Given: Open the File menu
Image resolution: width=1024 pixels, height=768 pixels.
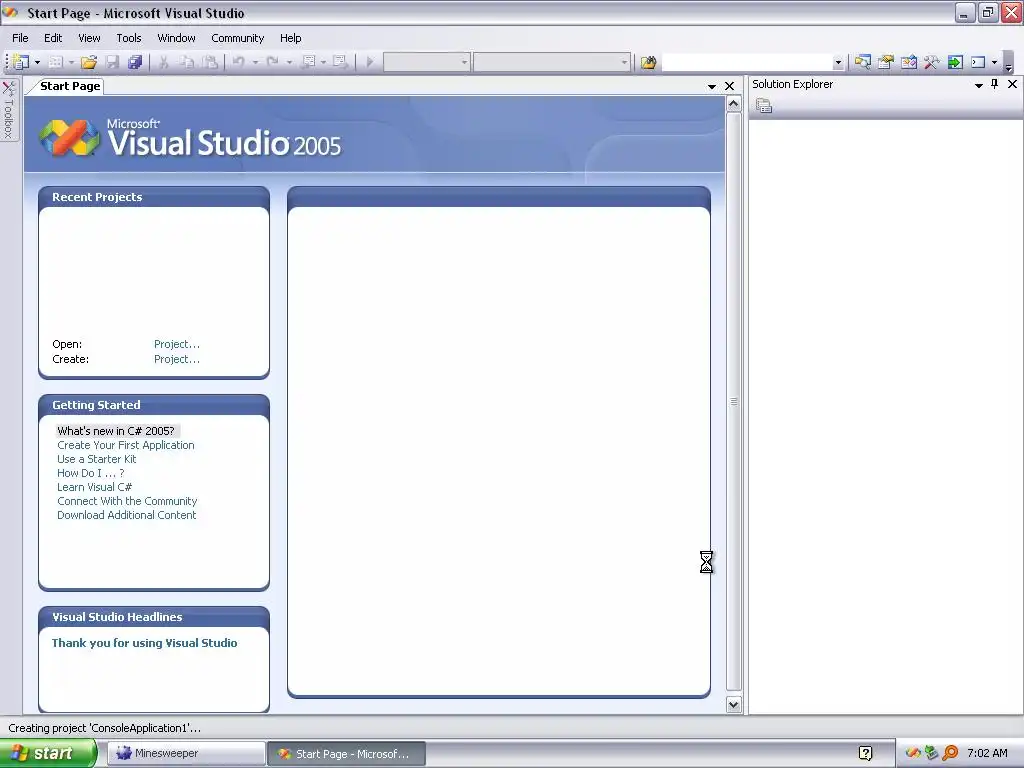Looking at the screenshot, I should pyautogui.click(x=20, y=38).
